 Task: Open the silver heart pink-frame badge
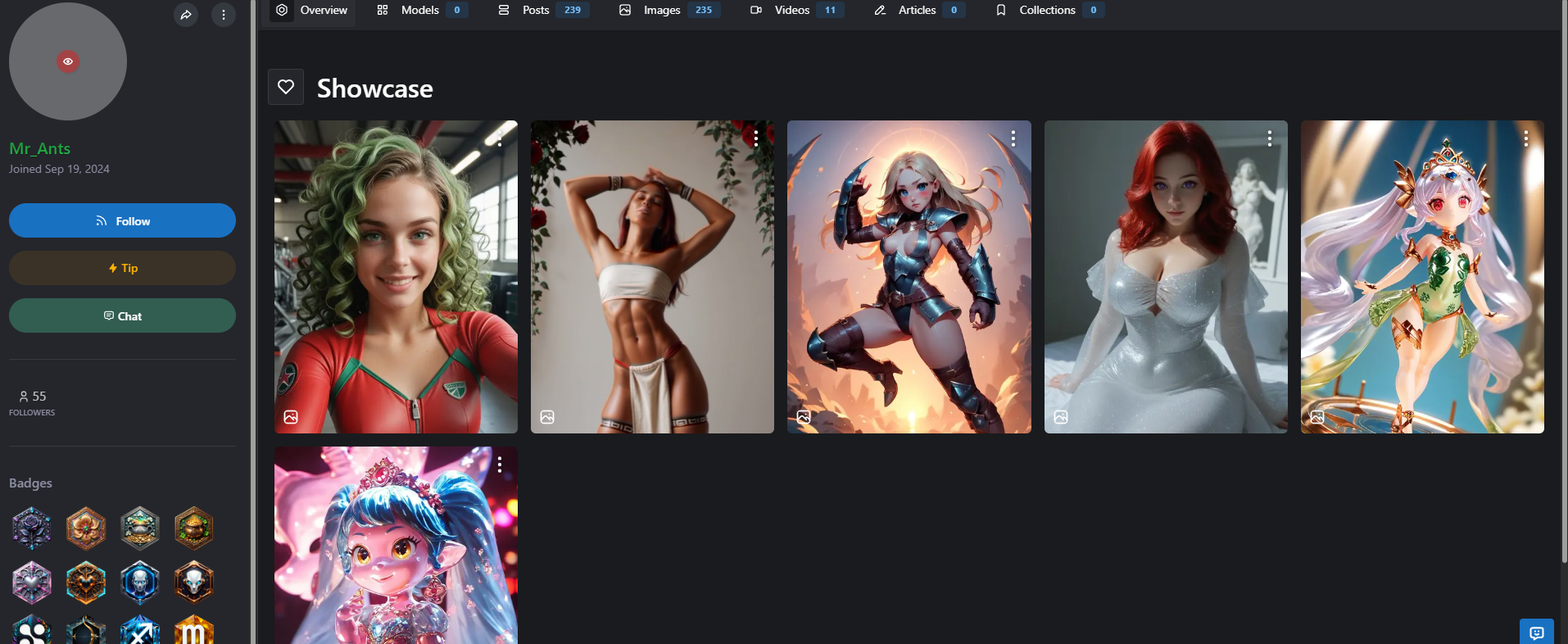coord(32,583)
